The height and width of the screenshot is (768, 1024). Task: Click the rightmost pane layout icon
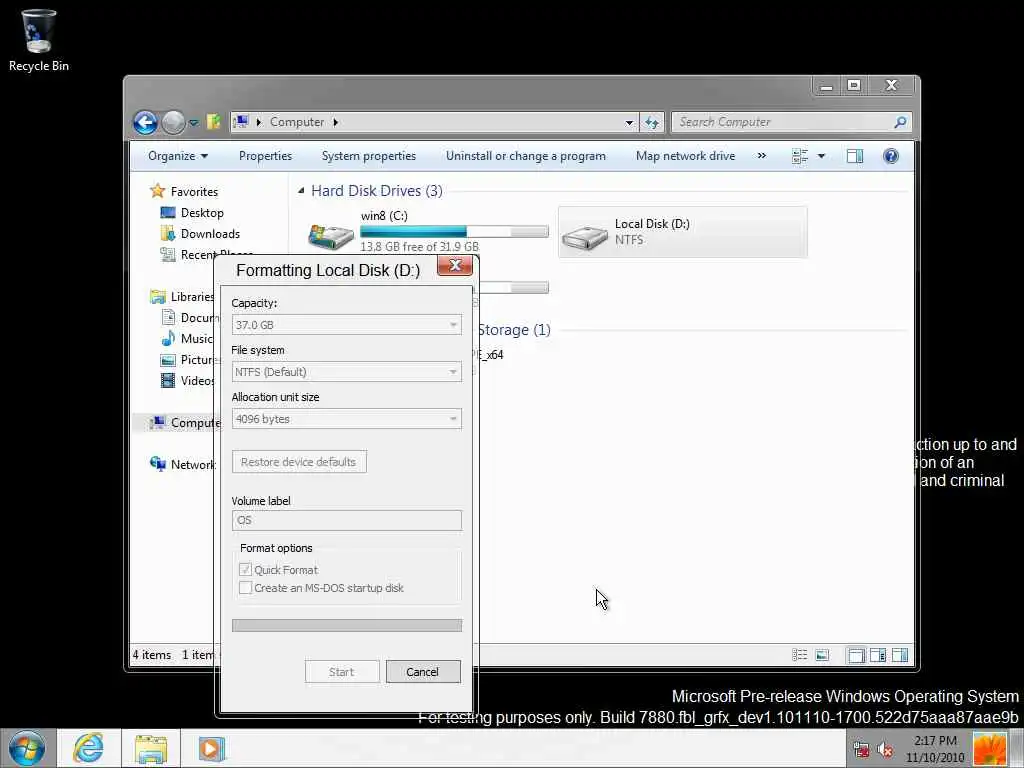pyautogui.click(x=900, y=655)
